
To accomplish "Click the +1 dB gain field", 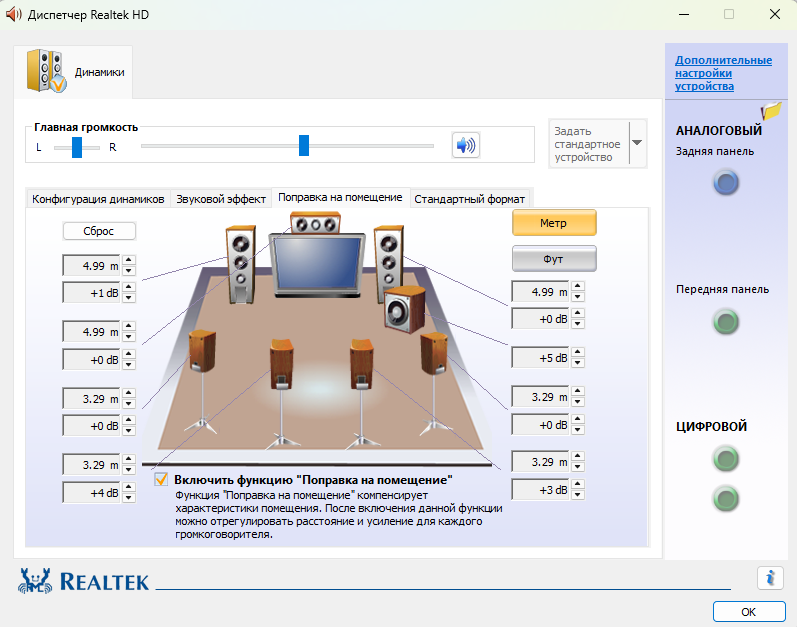I will pos(91,293).
